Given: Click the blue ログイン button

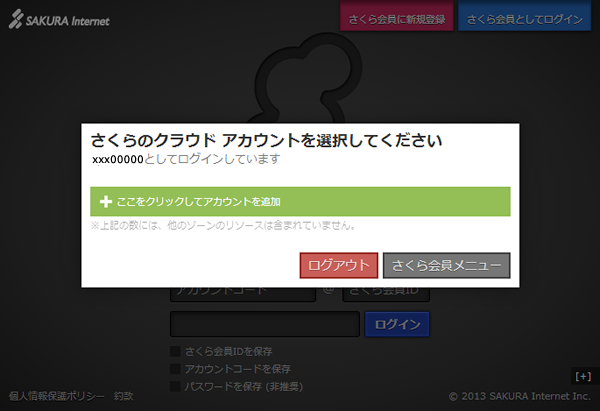Looking at the screenshot, I should tap(397, 325).
